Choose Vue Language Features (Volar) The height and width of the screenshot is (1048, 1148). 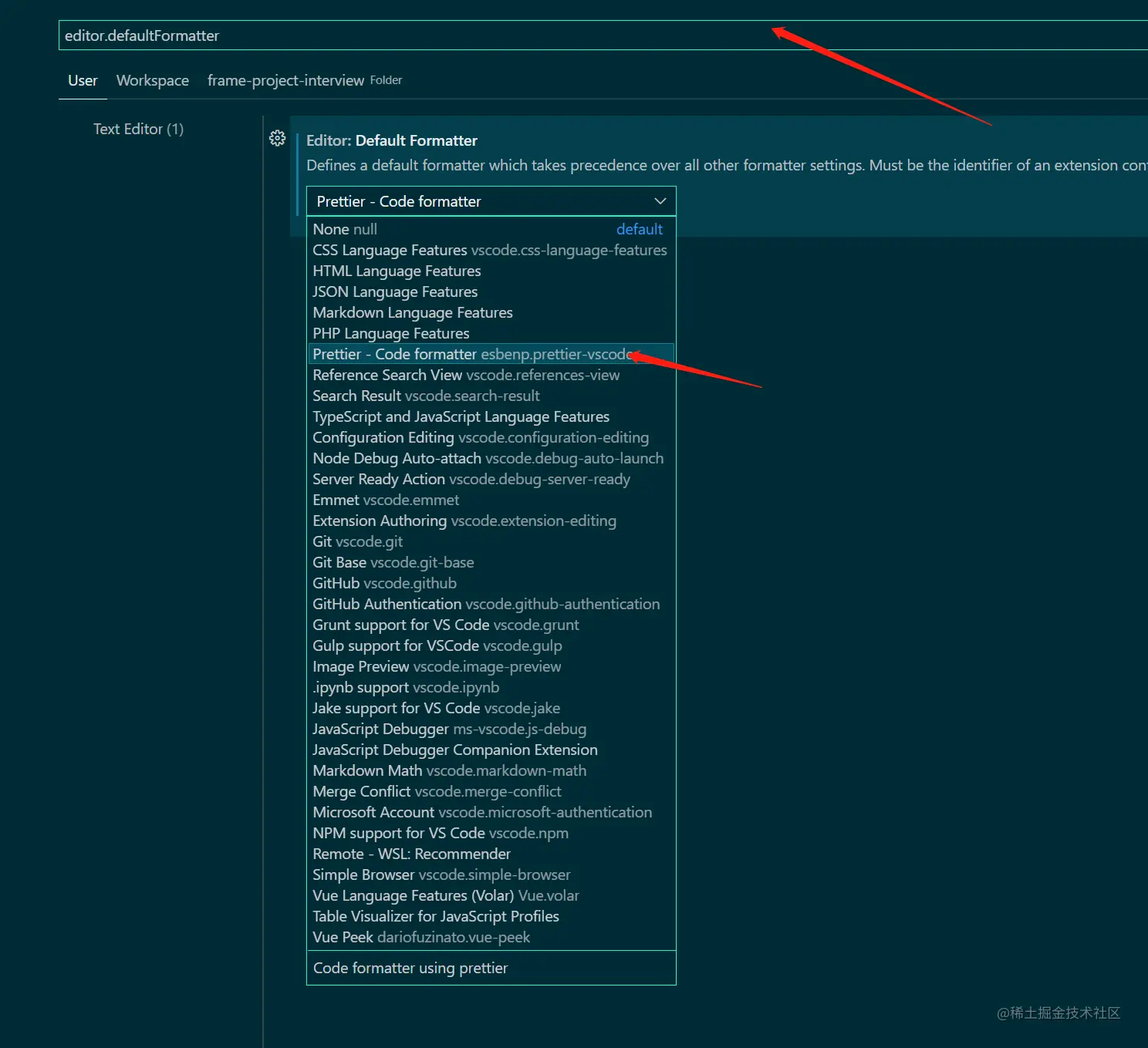click(x=491, y=895)
